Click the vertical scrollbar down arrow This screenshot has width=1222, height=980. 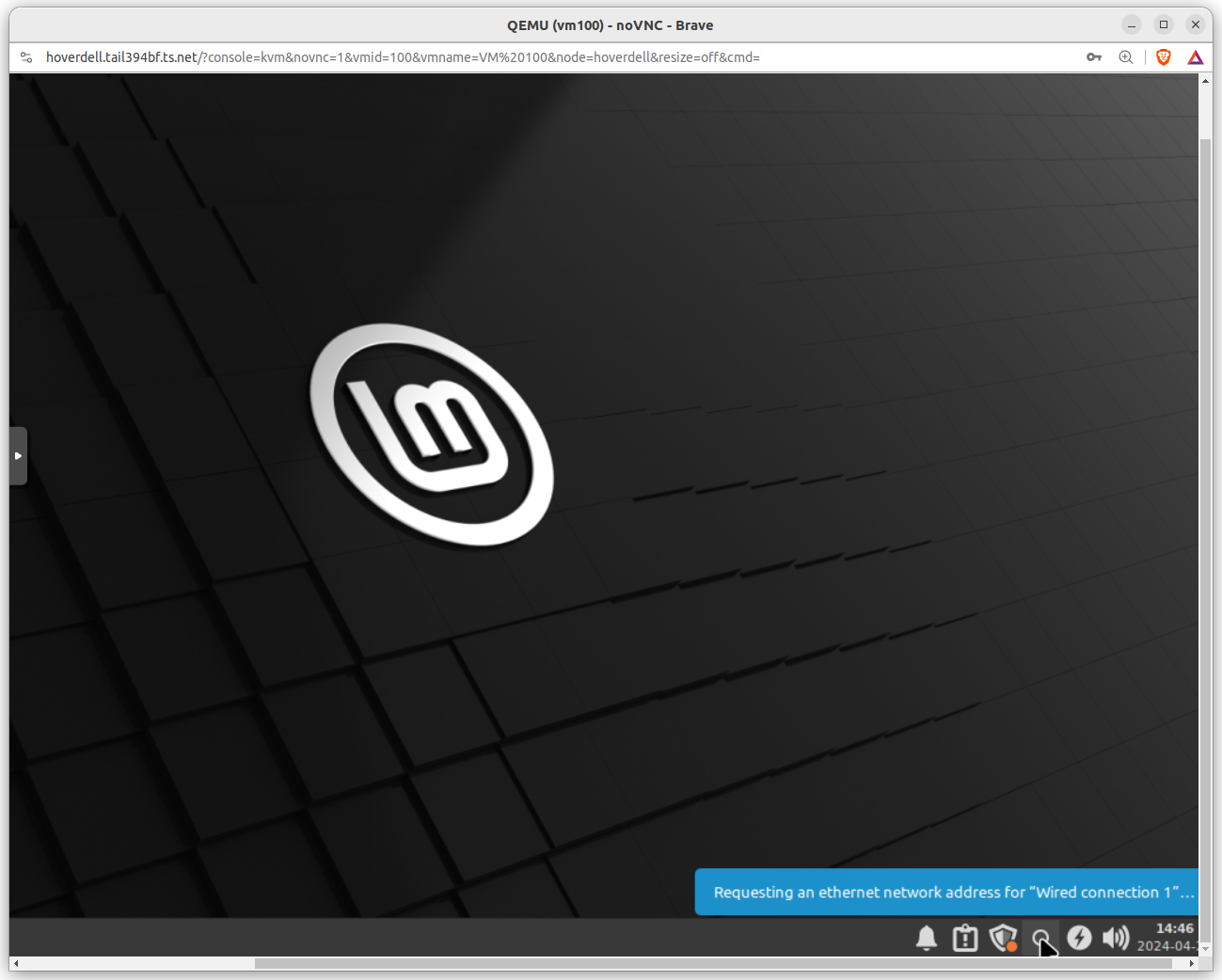(x=1205, y=950)
